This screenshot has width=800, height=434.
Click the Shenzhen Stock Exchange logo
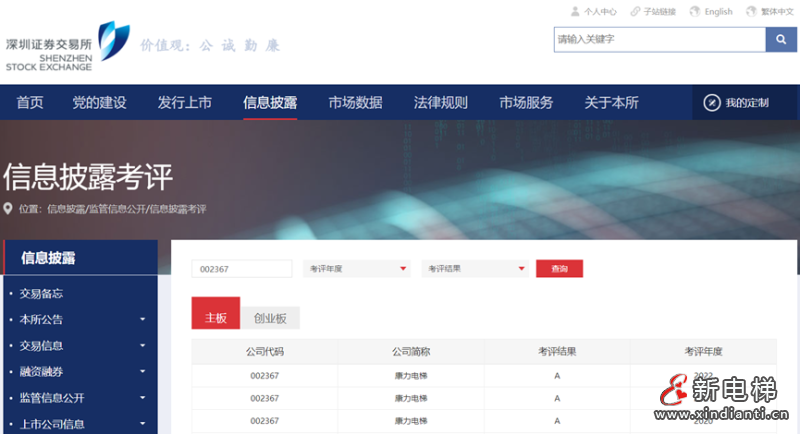click(66, 46)
